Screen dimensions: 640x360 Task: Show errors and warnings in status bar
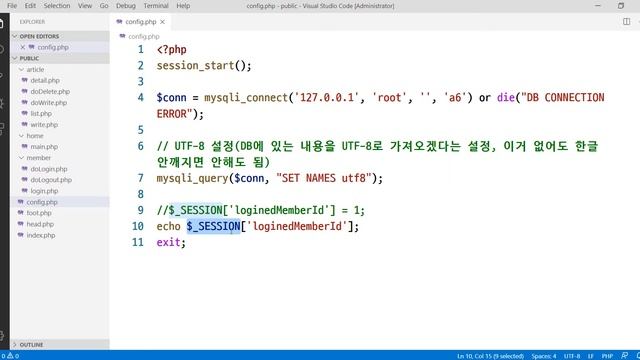(10, 356)
